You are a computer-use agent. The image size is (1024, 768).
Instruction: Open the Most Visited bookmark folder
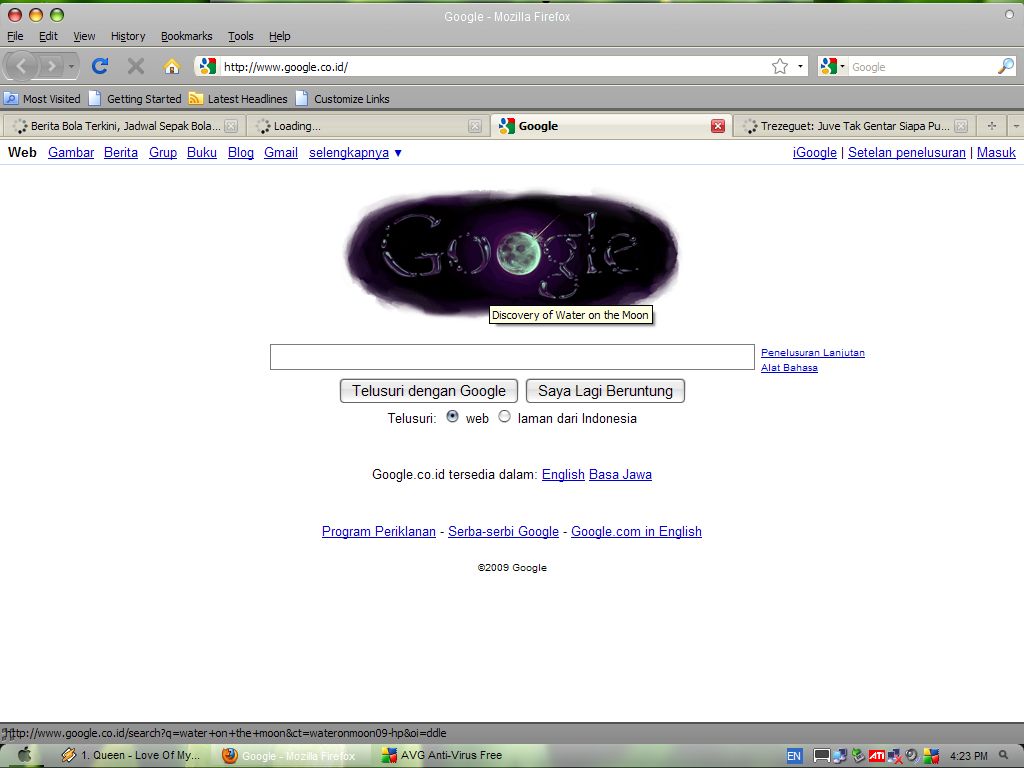coord(42,99)
